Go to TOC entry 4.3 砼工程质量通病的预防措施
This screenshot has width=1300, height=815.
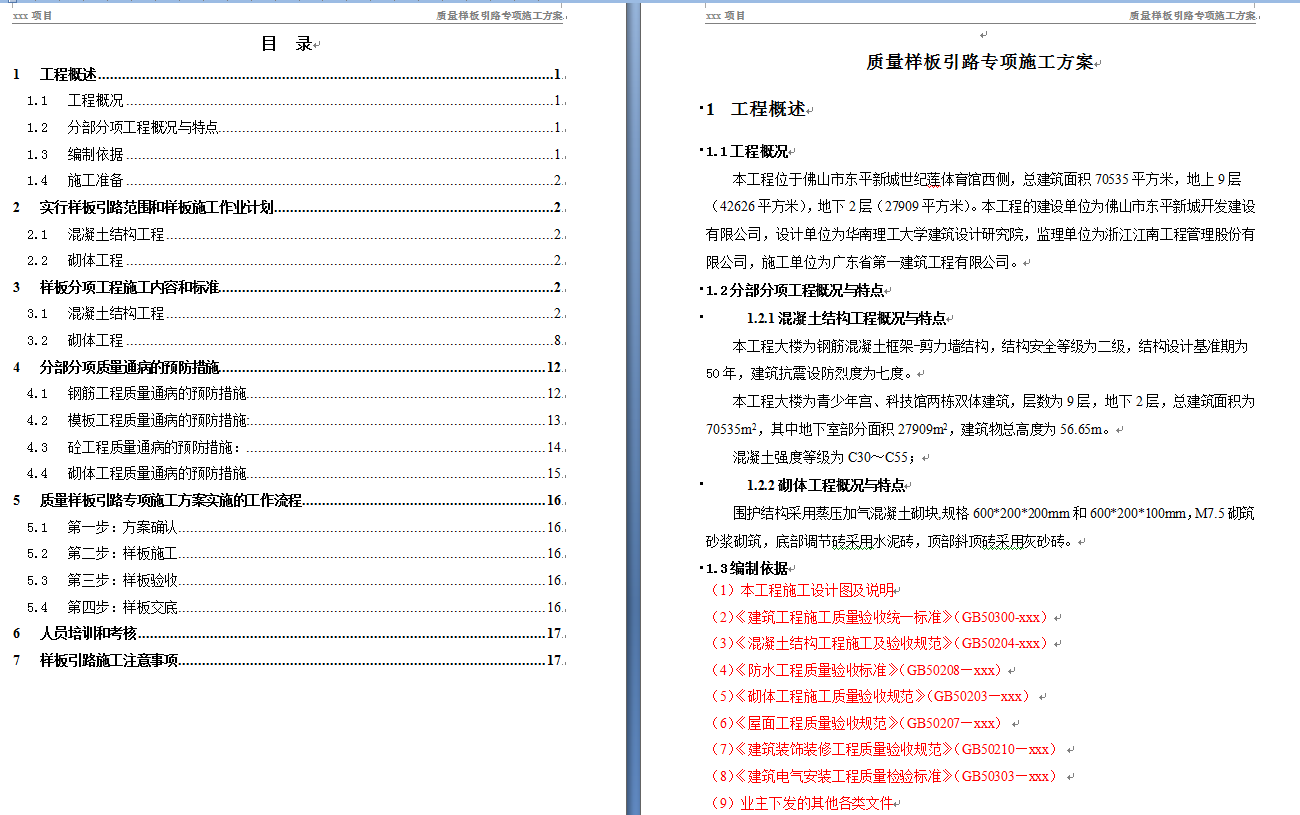point(153,447)
